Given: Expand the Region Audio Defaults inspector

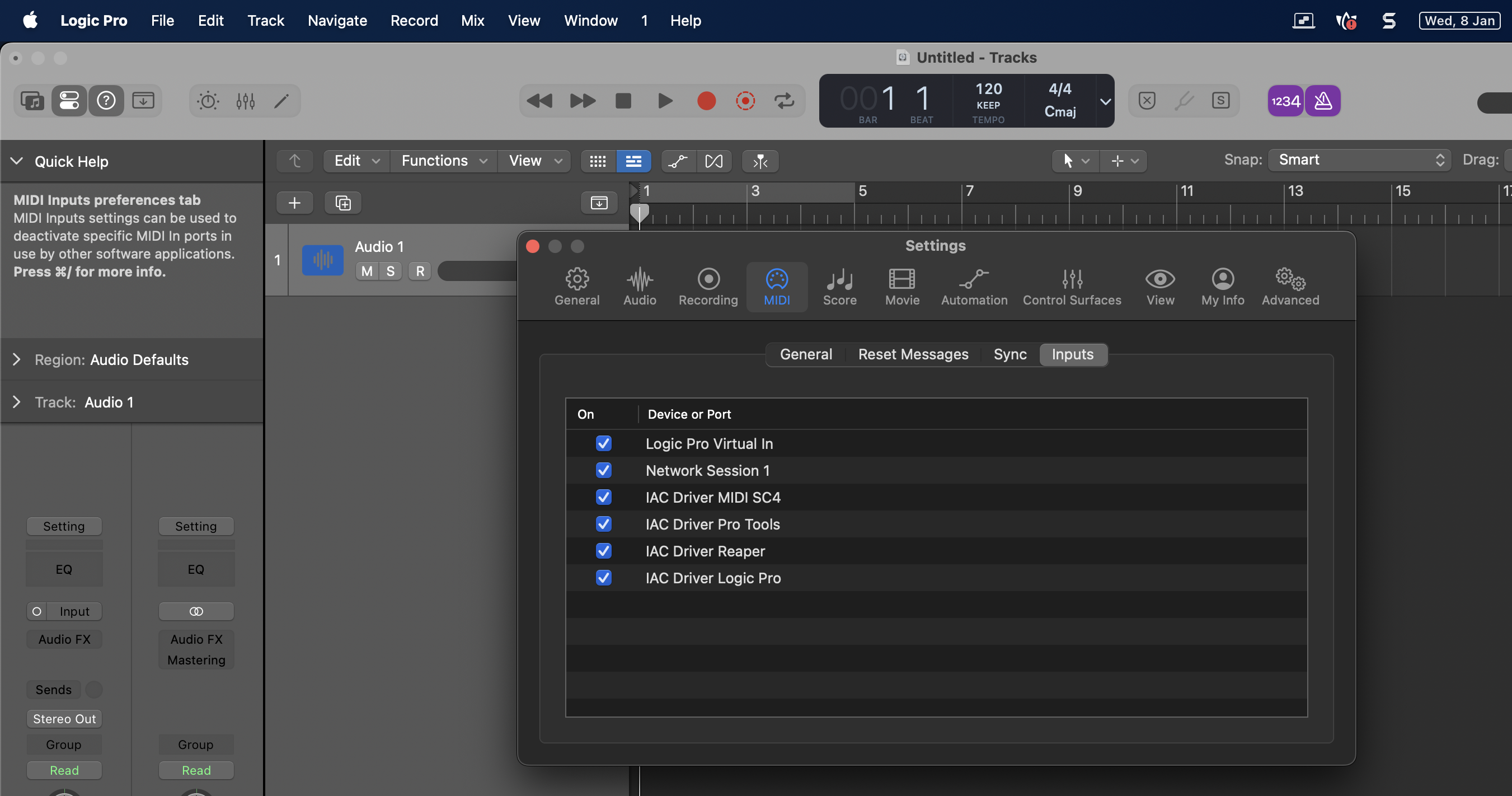Looking at the screenshot, I should click(x=16, y=359).
